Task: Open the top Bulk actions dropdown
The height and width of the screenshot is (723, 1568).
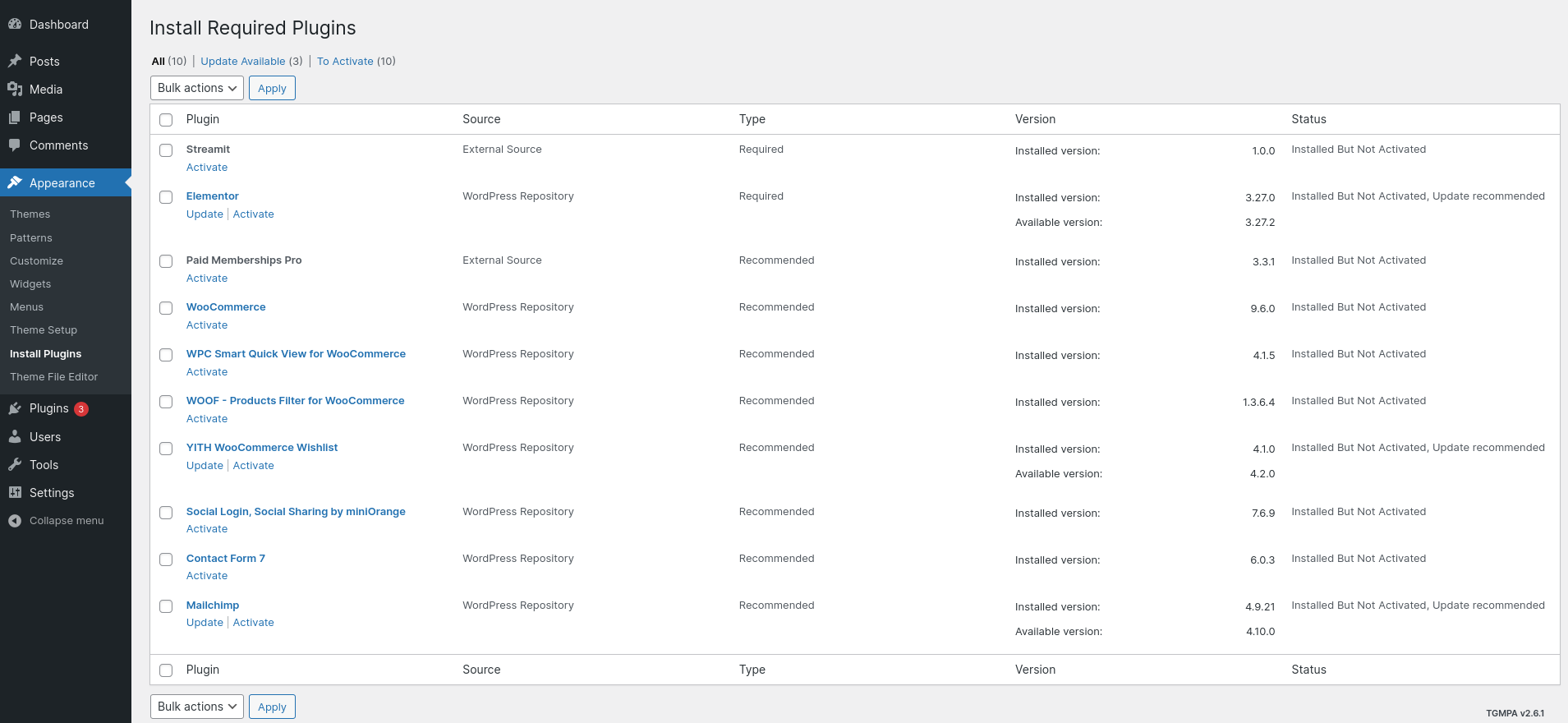Action: click(197, 88)
